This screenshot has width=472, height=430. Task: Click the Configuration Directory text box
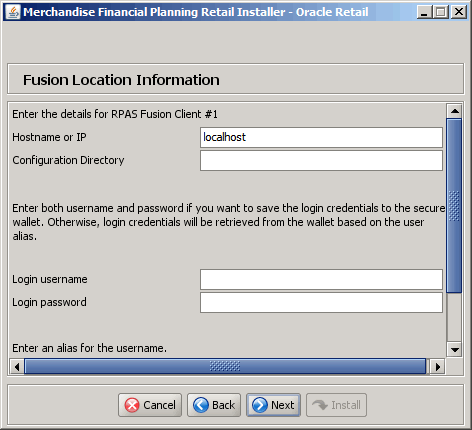[x=321, y=160]
